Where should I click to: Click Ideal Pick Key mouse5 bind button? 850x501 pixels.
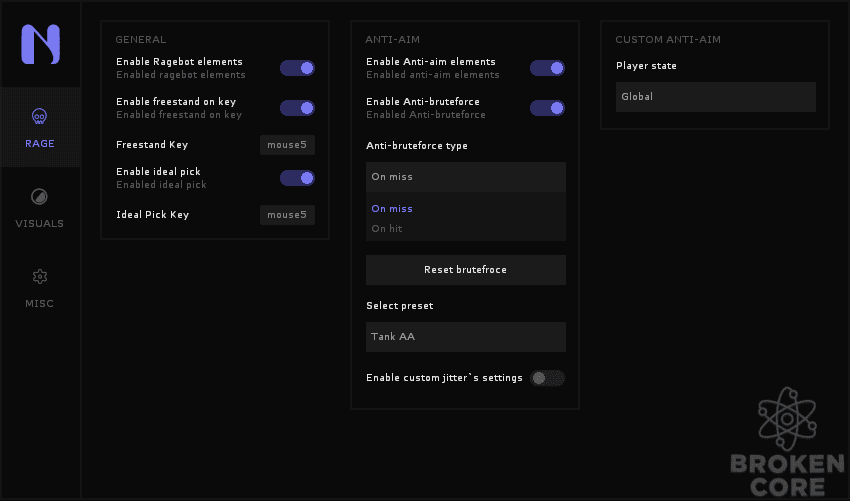(287, 215)
